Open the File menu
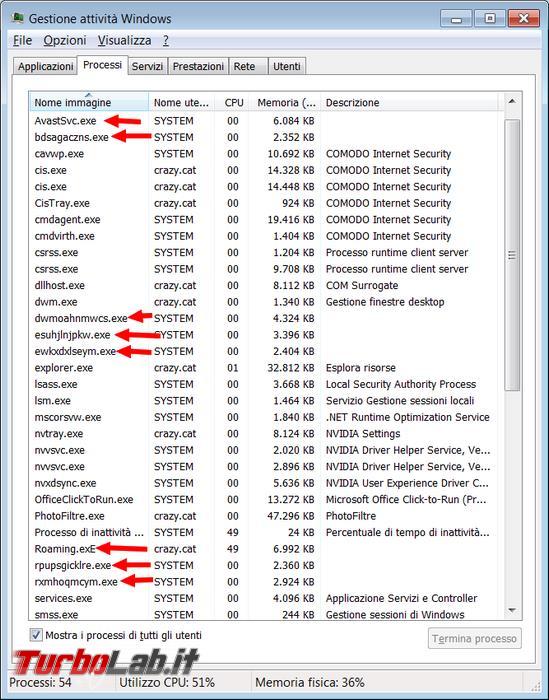This screenshot has height=700, width=549. click(x=22, y=41)
